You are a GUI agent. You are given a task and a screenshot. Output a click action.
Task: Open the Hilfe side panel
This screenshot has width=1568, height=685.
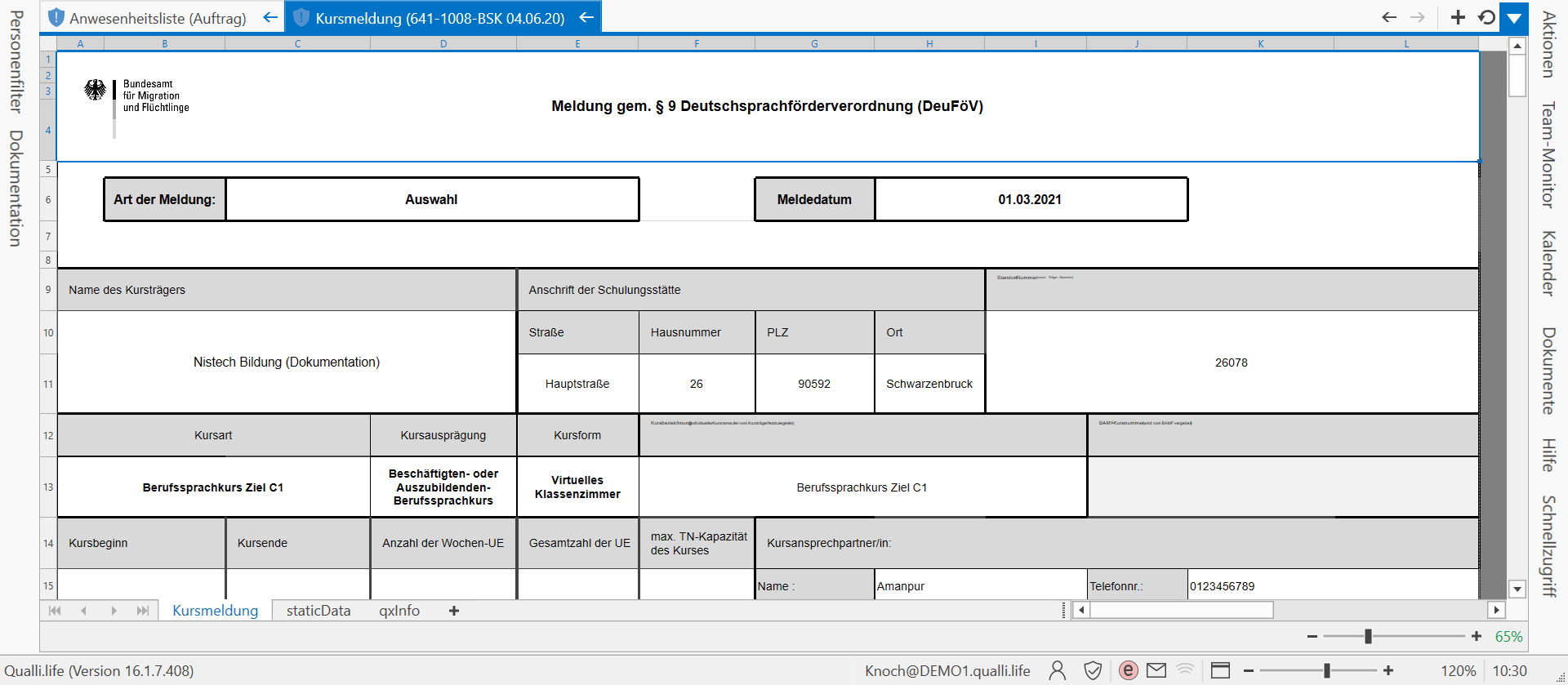tap(1548, 455)
